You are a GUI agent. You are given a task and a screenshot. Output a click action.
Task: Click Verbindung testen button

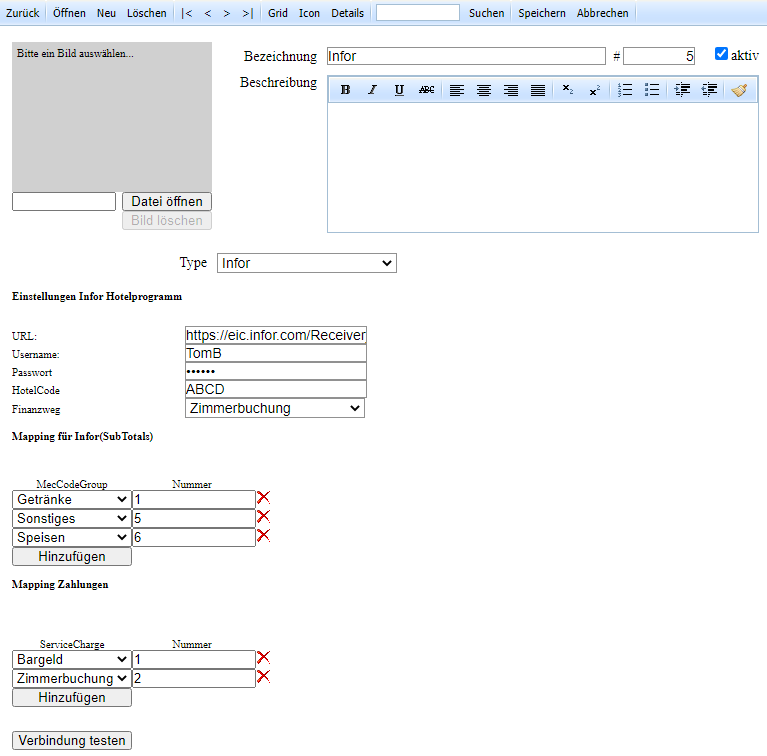coord(72,740)
